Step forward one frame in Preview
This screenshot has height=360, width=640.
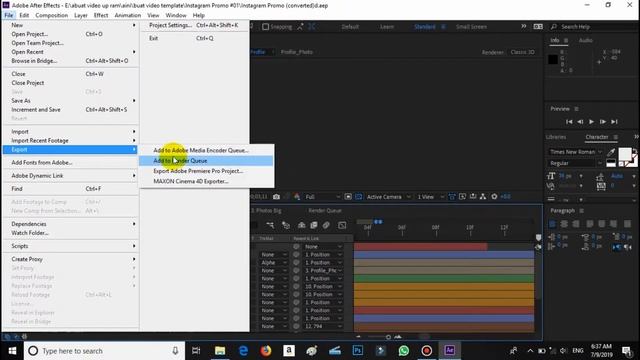pos(602,122)
